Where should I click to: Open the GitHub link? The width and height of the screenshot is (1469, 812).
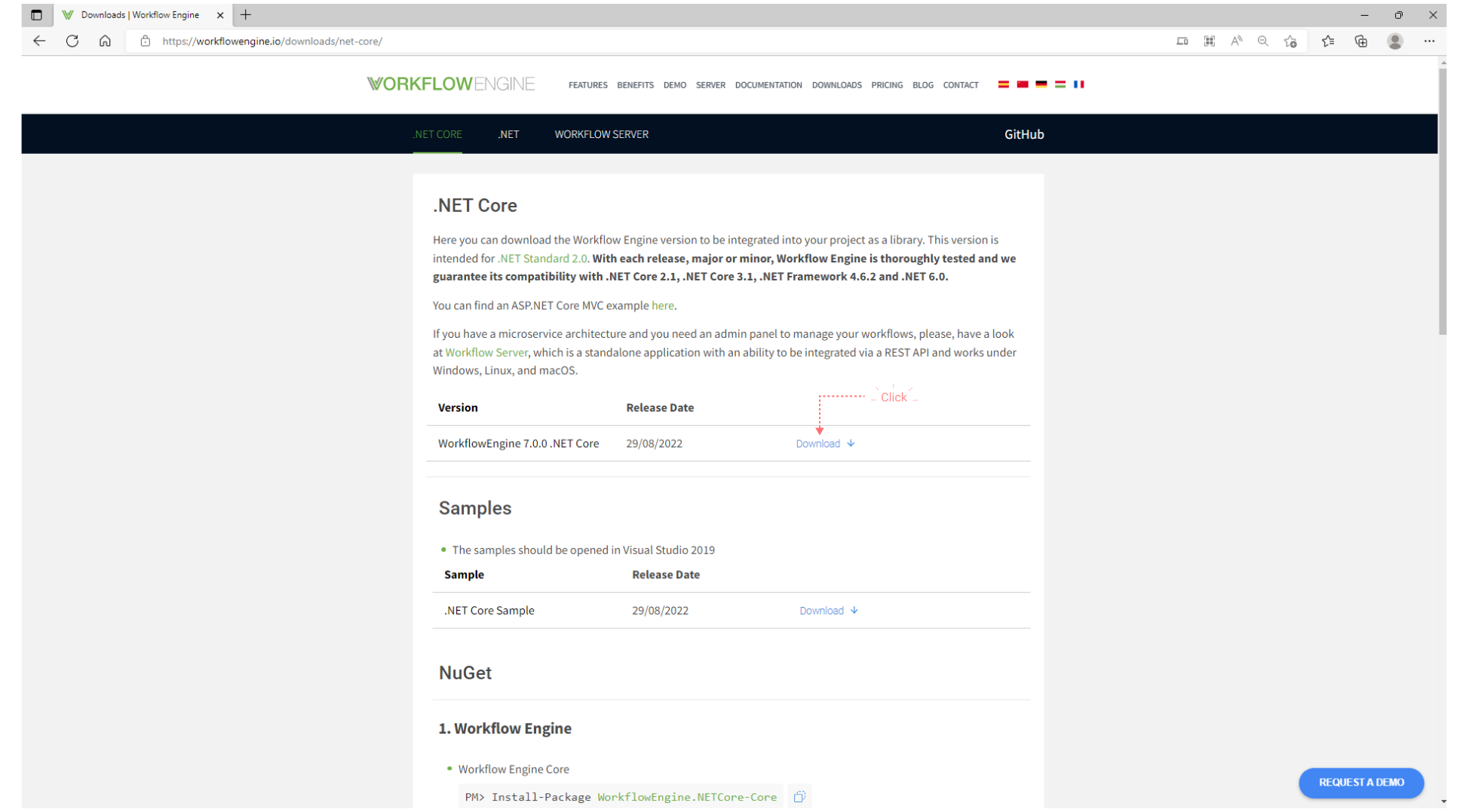pyautogui.click(x=1024, y=134)
